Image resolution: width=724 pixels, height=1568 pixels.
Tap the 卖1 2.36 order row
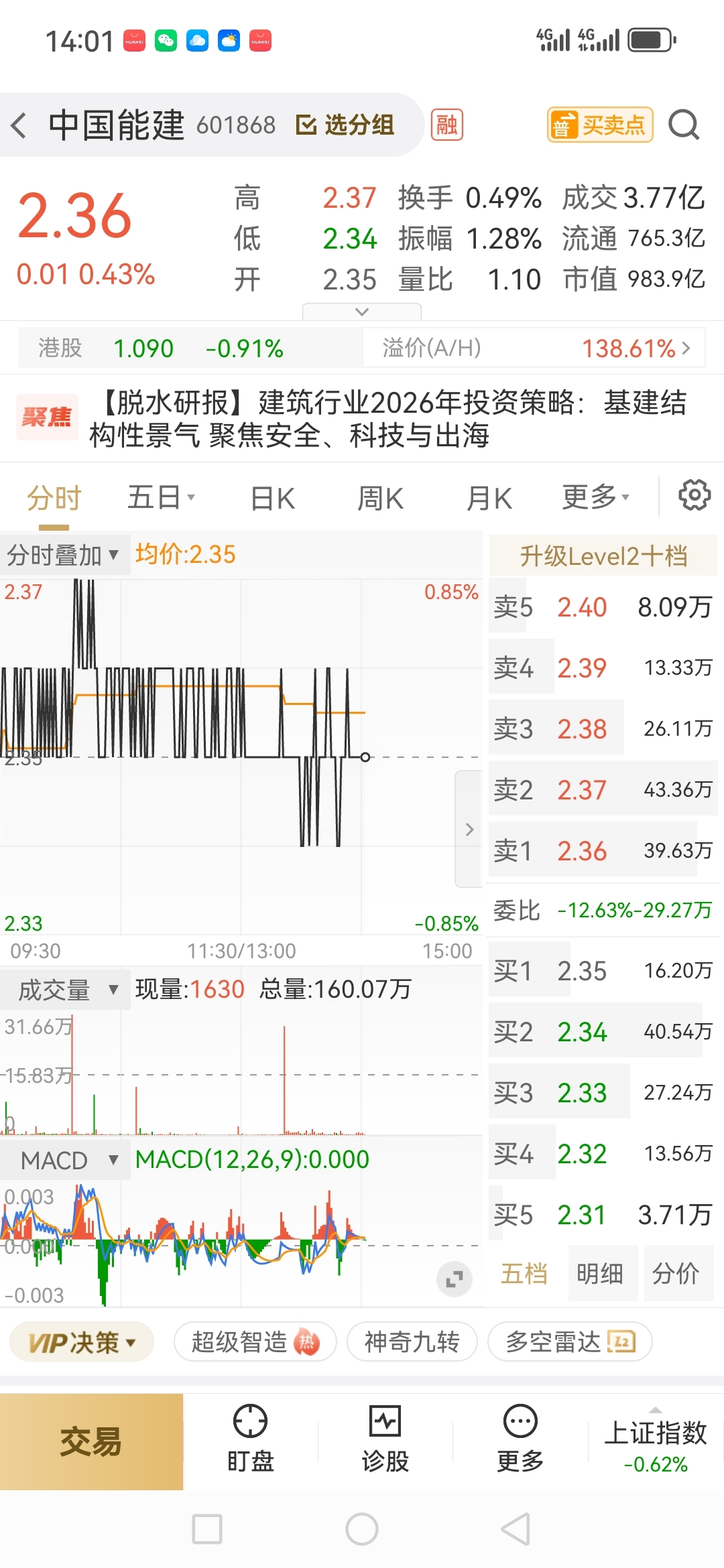click(603, 850)
